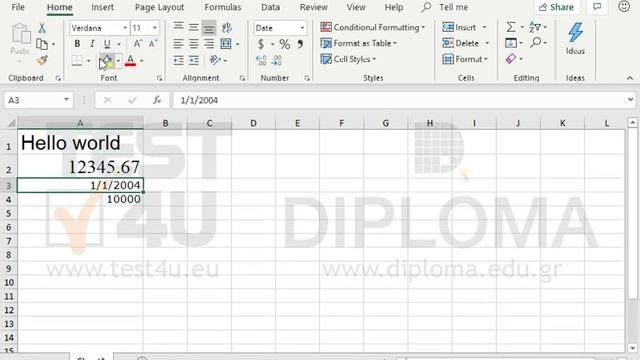640x360 pixels.
Task: Set Bottom Align for cell content
Action: tap(209, 27)
